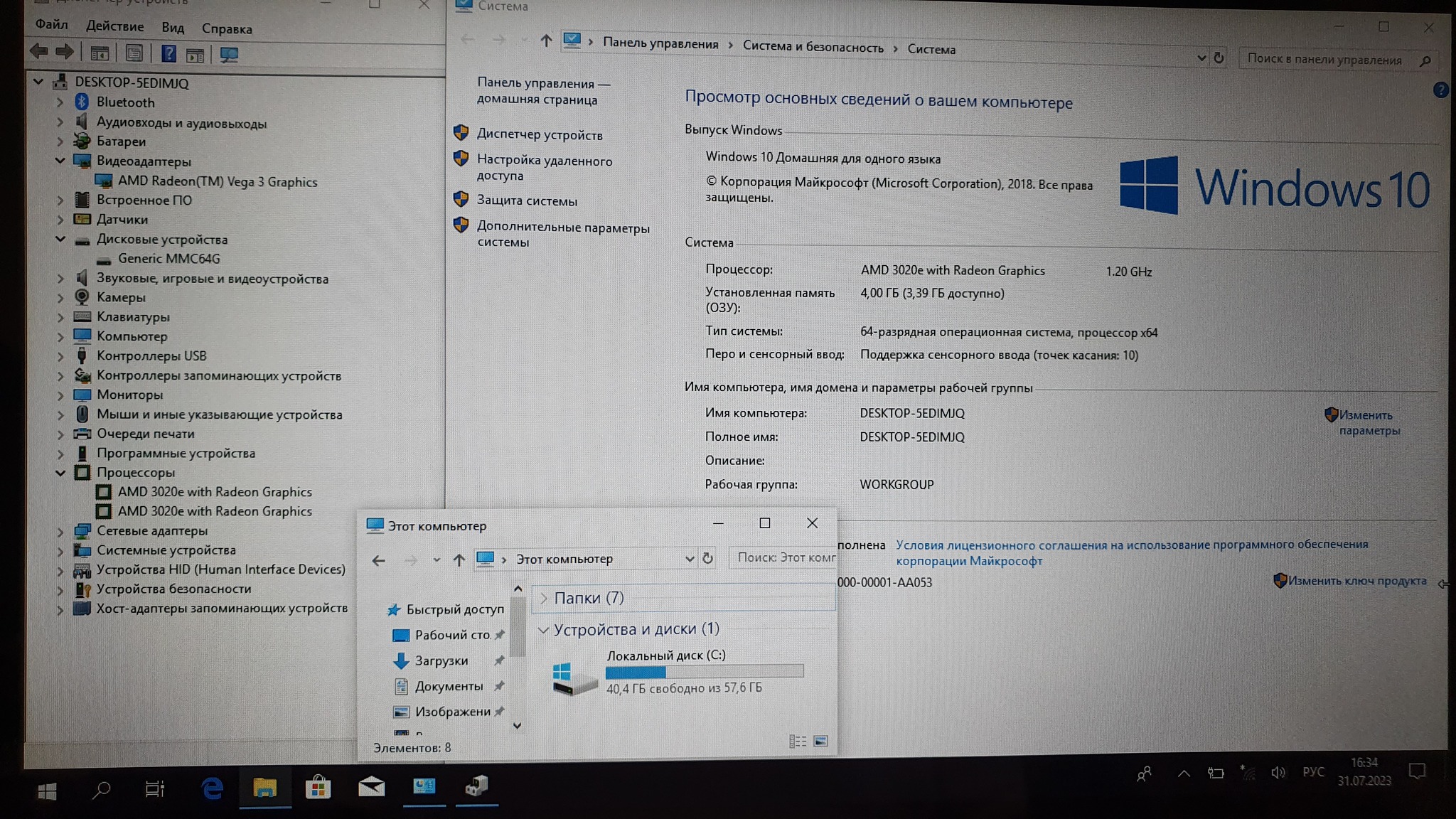Click the Device Manager back arrow icon
This screenshot has height=819, width=1456.
pyautogui.click(x=39, y=52)
